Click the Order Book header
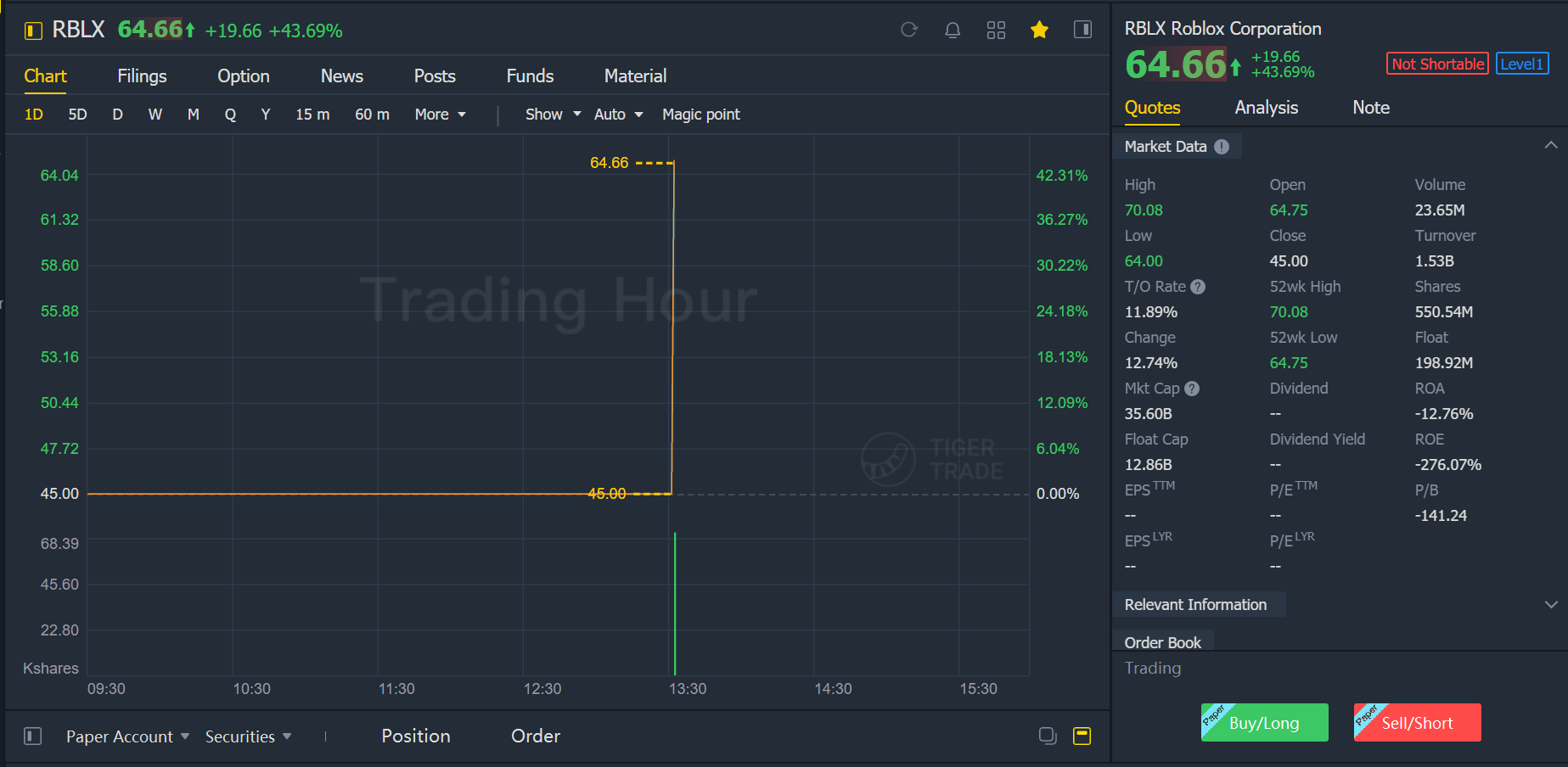This screenshot has width=1568, height=767. 1162,642
